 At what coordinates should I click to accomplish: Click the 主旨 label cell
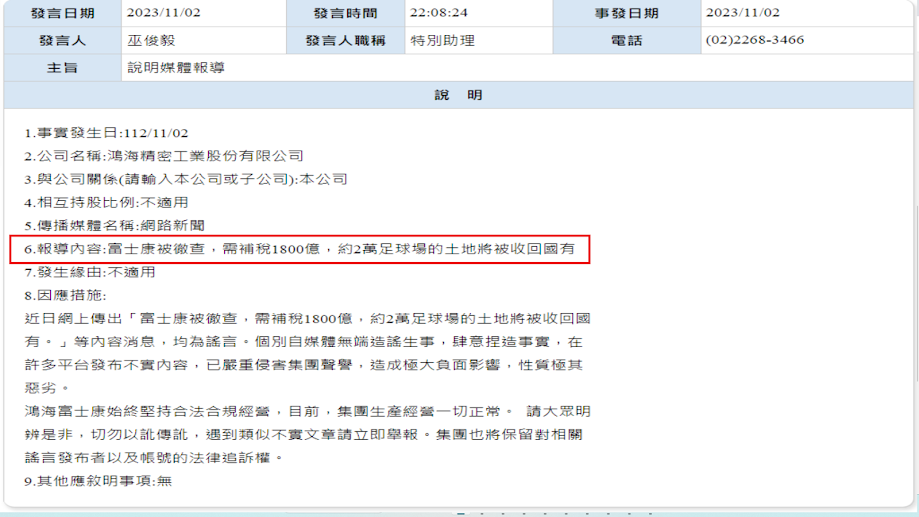[63, 68]
